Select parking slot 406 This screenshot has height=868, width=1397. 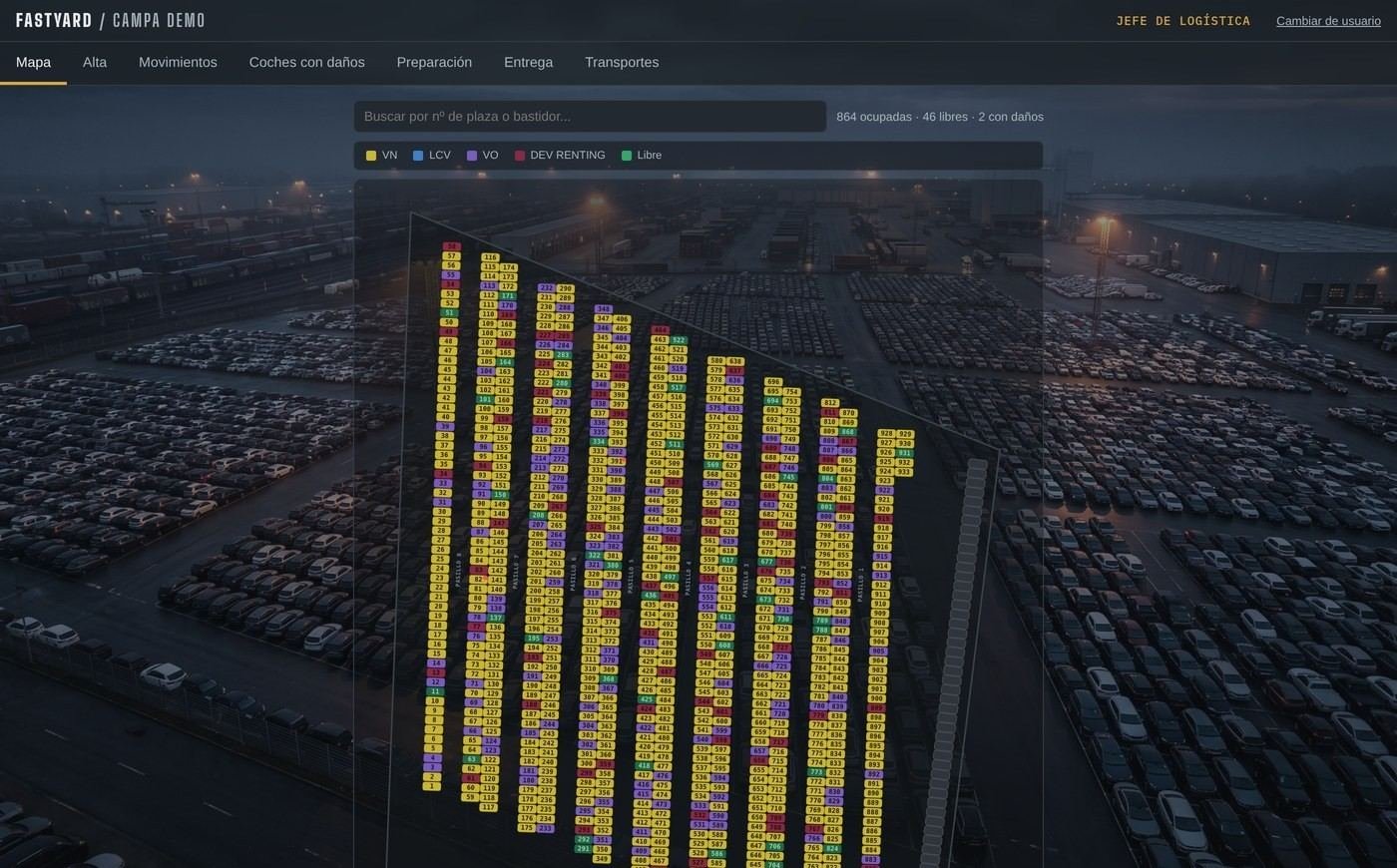(622, 319)
